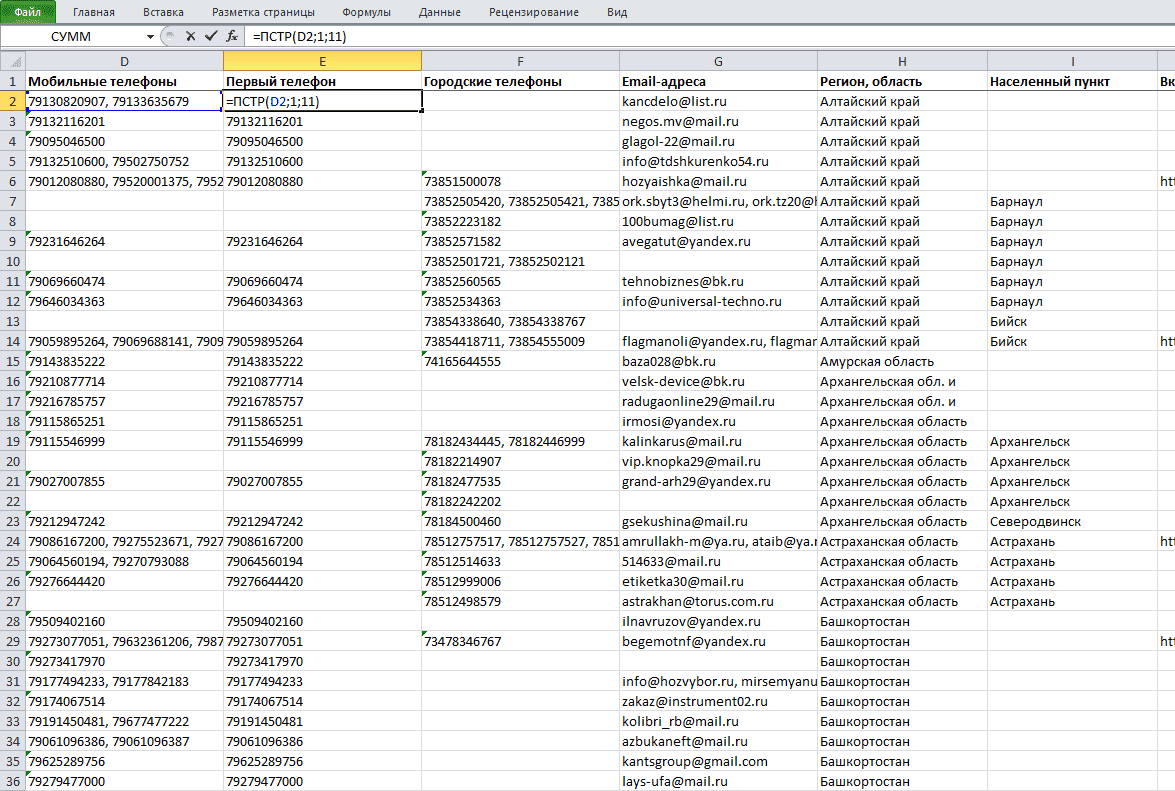Switch to the Главная ribbon tab
Screen dimensions: 1175x791
[x=94, y=12]
